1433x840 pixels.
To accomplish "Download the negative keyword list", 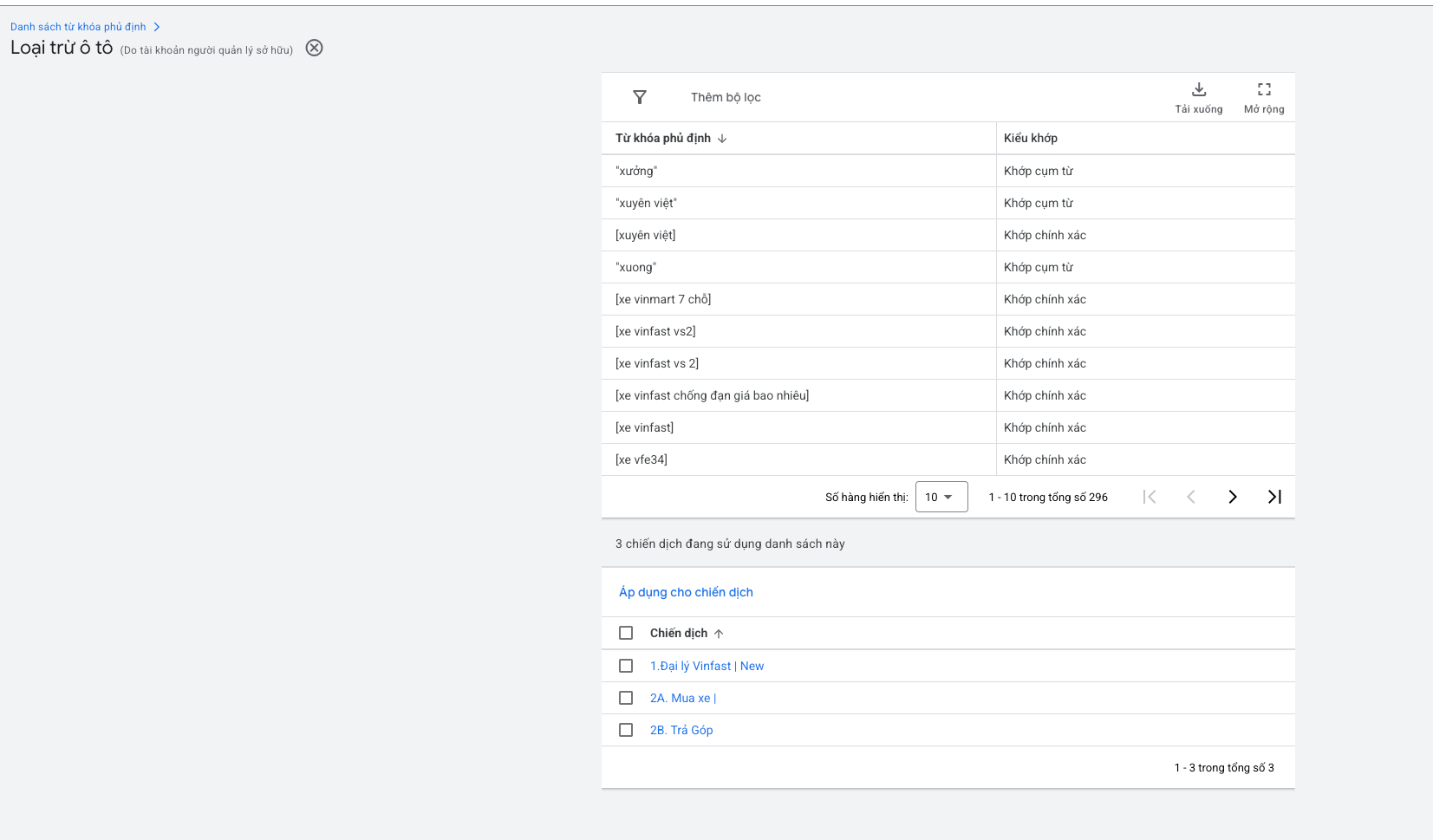I will (1199, 97).
